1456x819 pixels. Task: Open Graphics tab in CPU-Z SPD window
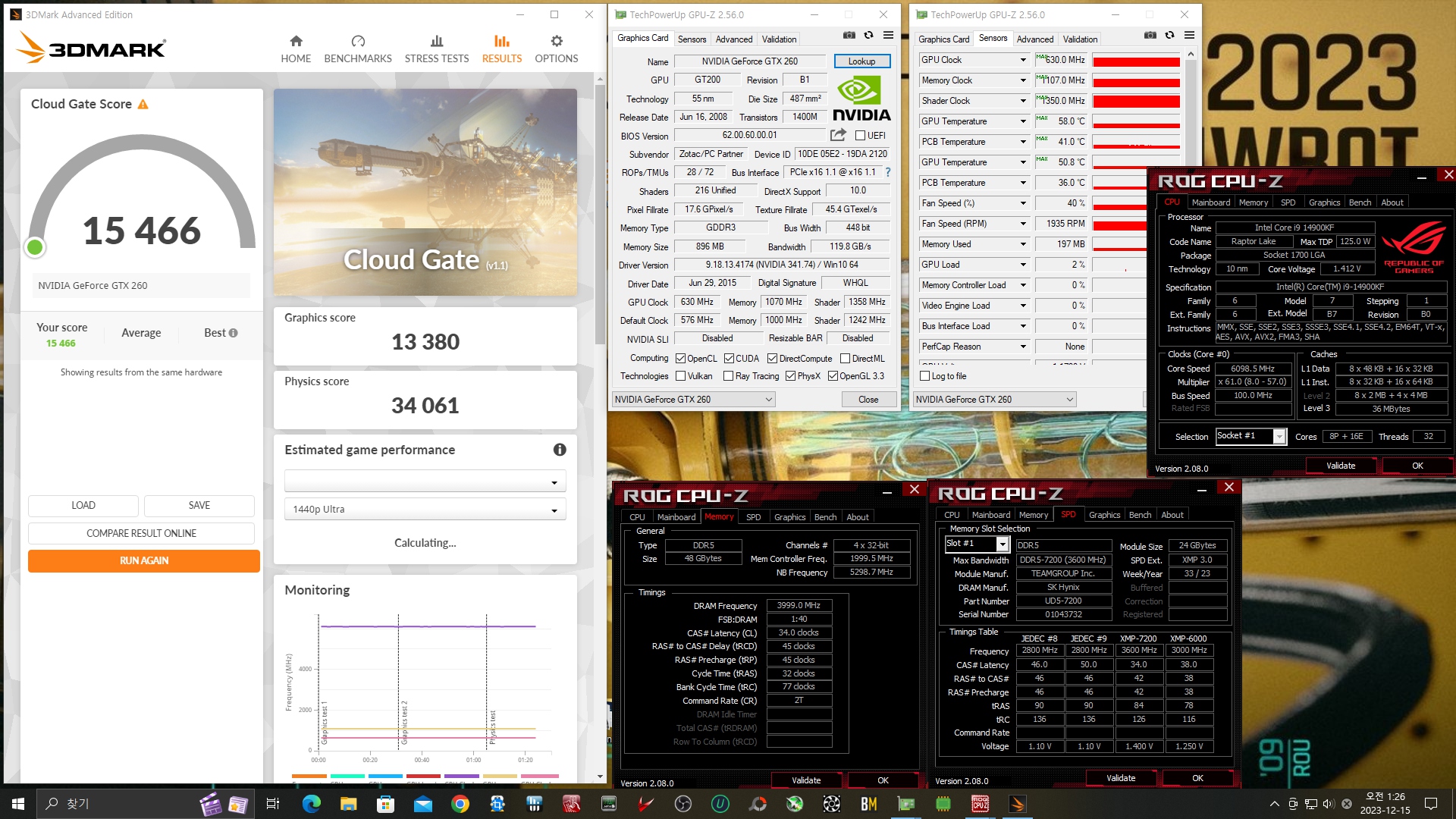click(x=1104, y=515)
